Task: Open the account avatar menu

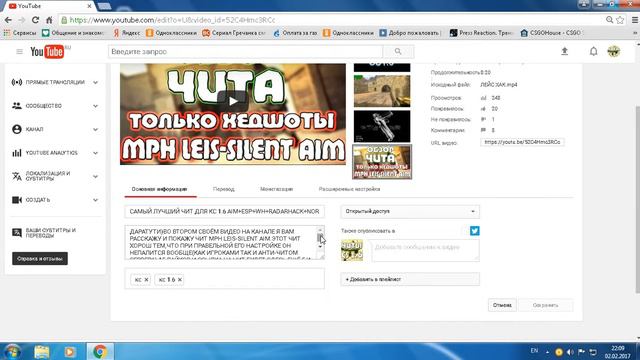Action: coord(613,51)
